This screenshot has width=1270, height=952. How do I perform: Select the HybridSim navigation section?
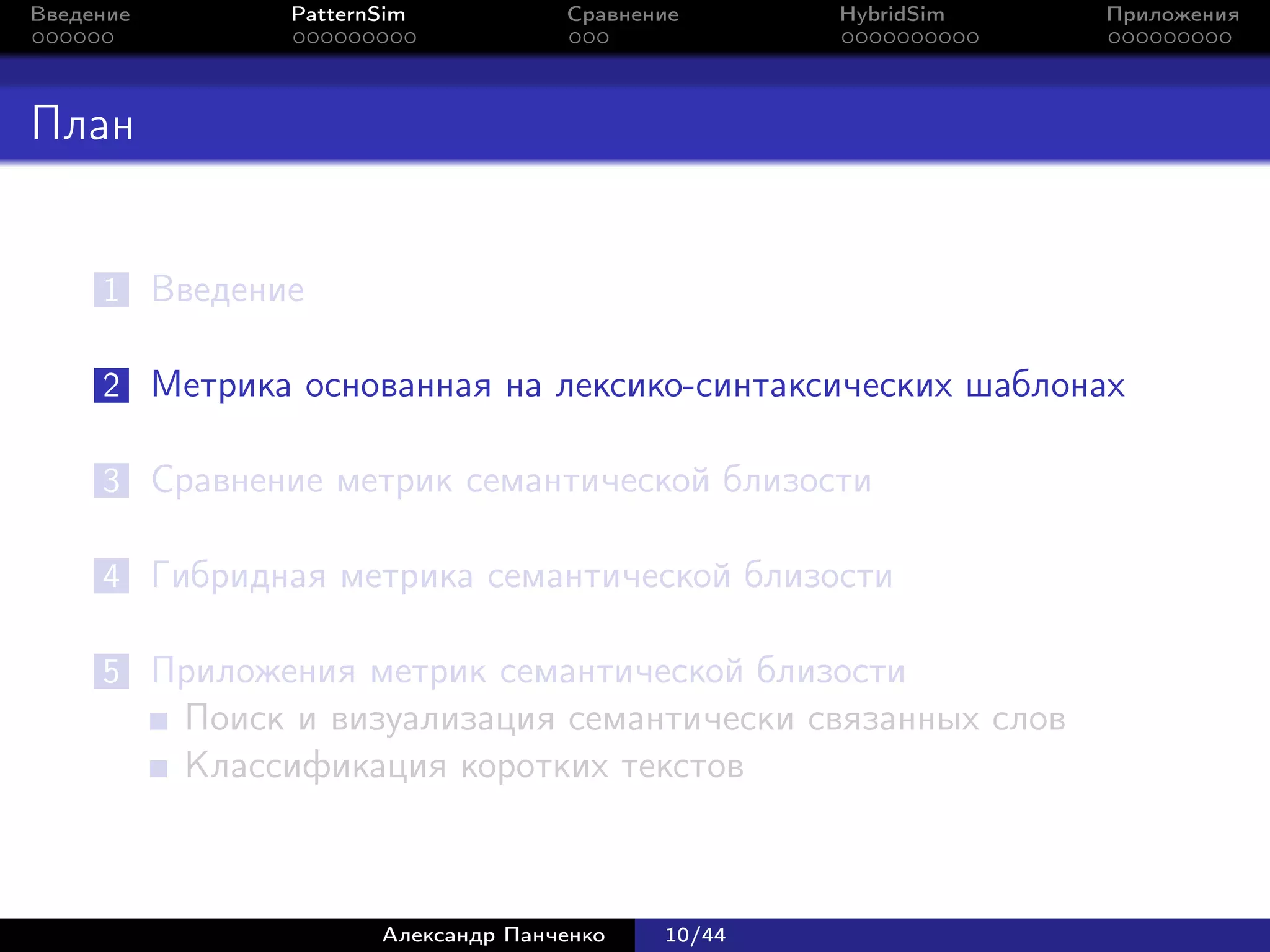(892, 14)
